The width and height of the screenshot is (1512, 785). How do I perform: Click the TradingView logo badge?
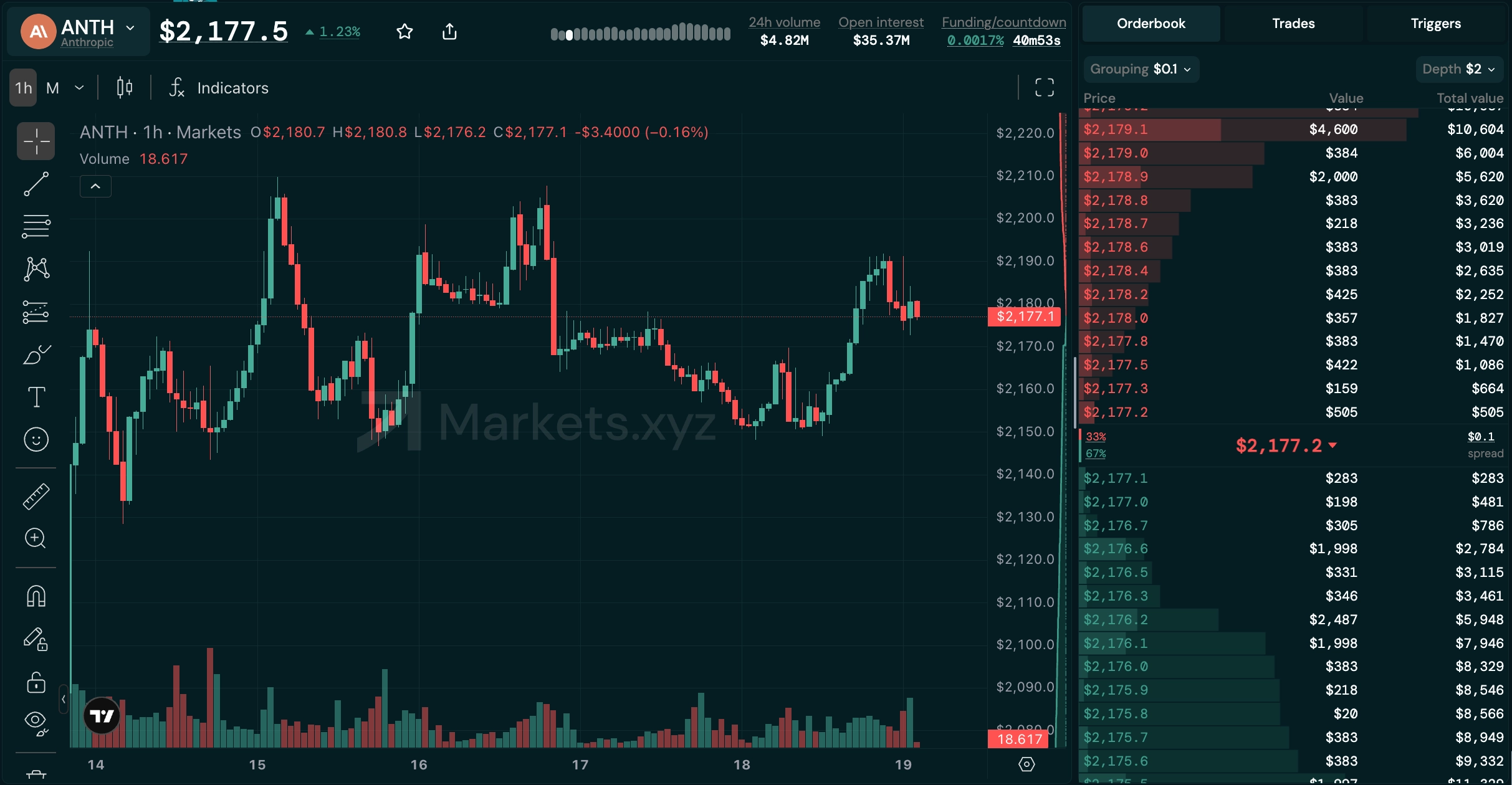click(x=102, y=715)
